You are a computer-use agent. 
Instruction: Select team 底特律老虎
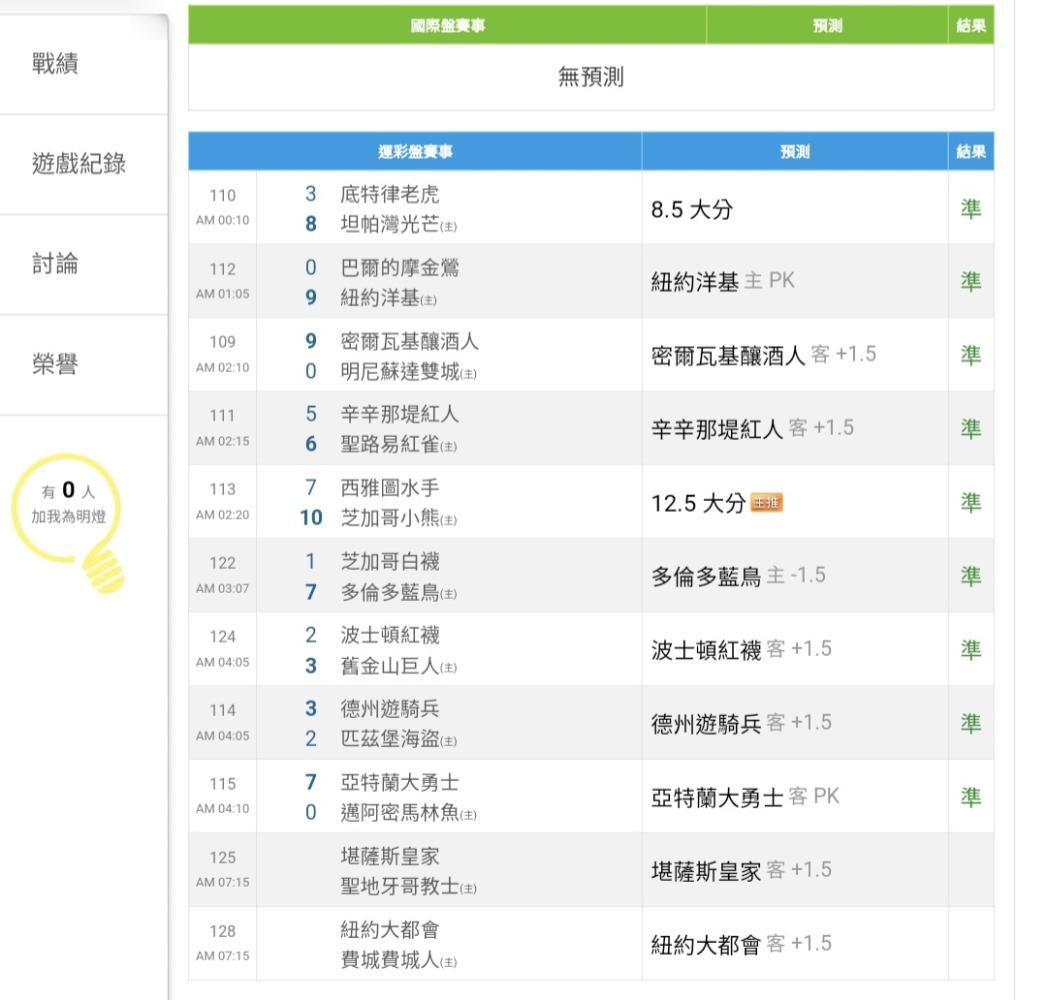(x=390, y=194)
